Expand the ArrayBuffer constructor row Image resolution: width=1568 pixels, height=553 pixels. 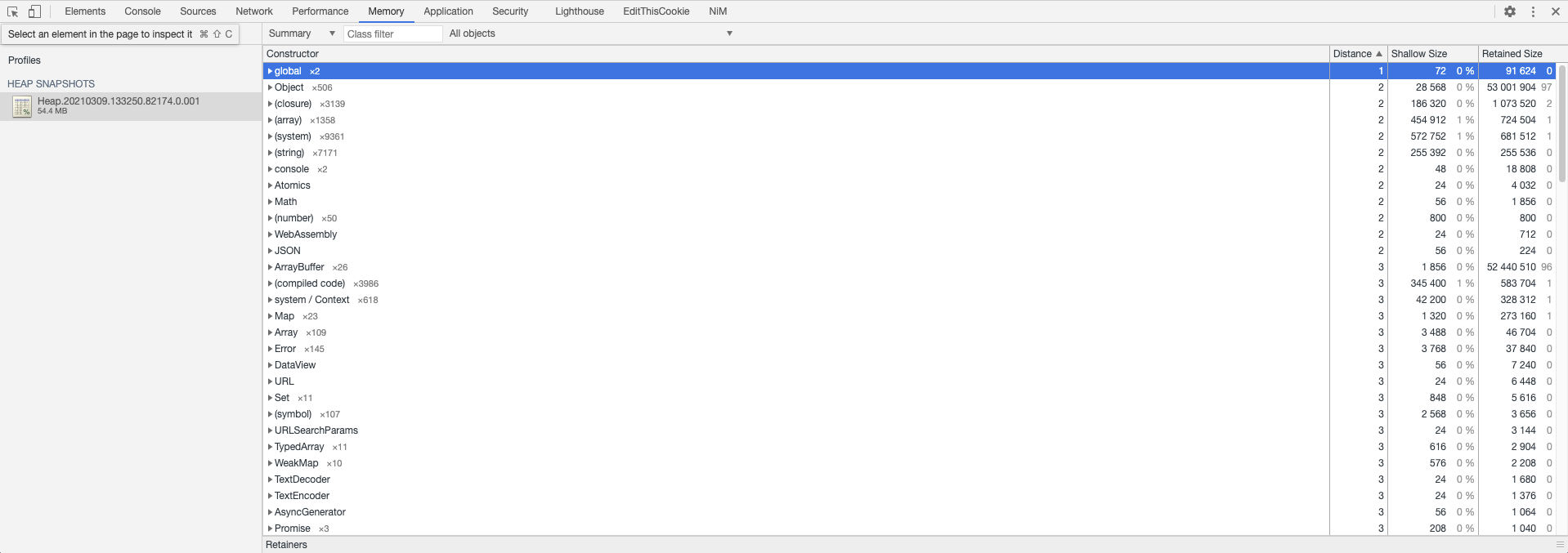(270, 267)
